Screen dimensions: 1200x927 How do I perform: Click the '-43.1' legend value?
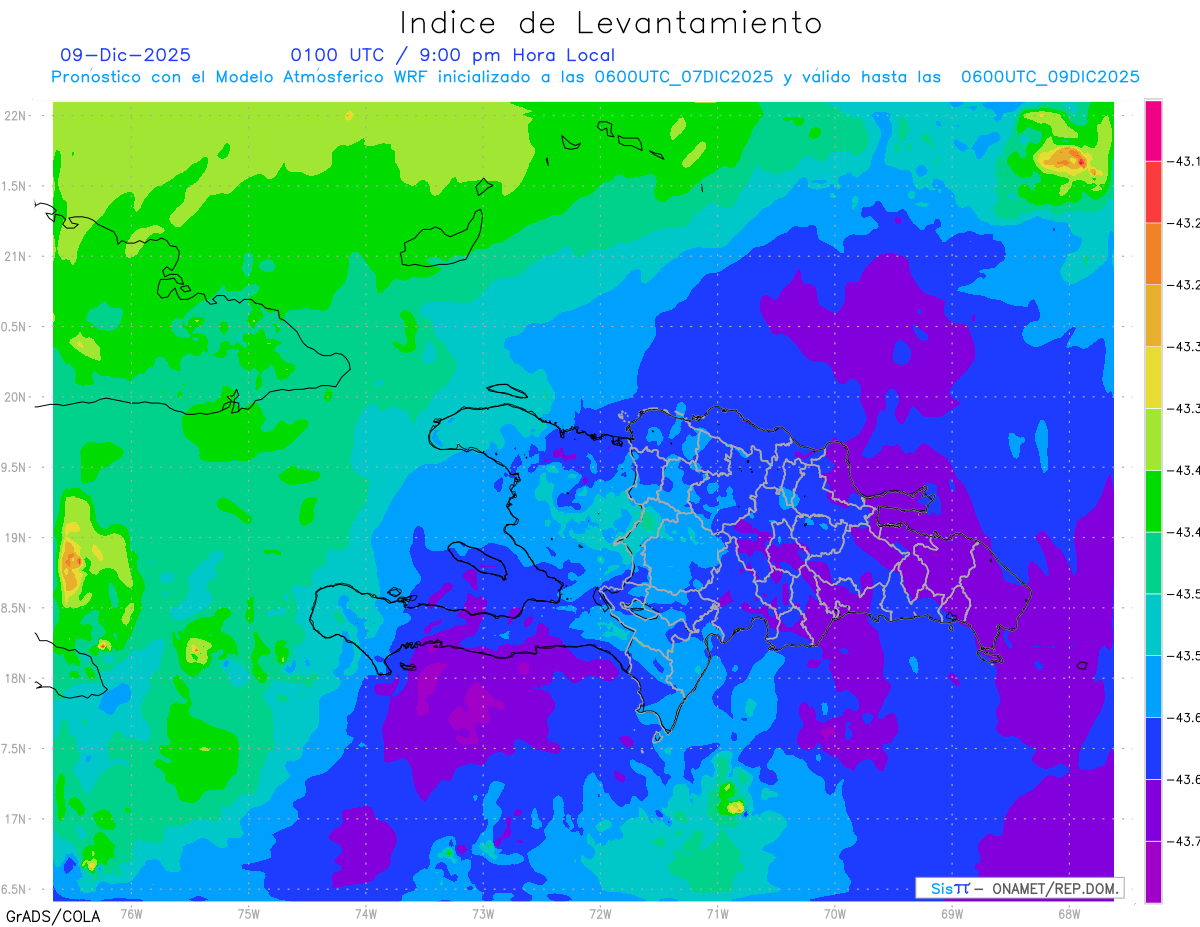(x=1185, y=160)
